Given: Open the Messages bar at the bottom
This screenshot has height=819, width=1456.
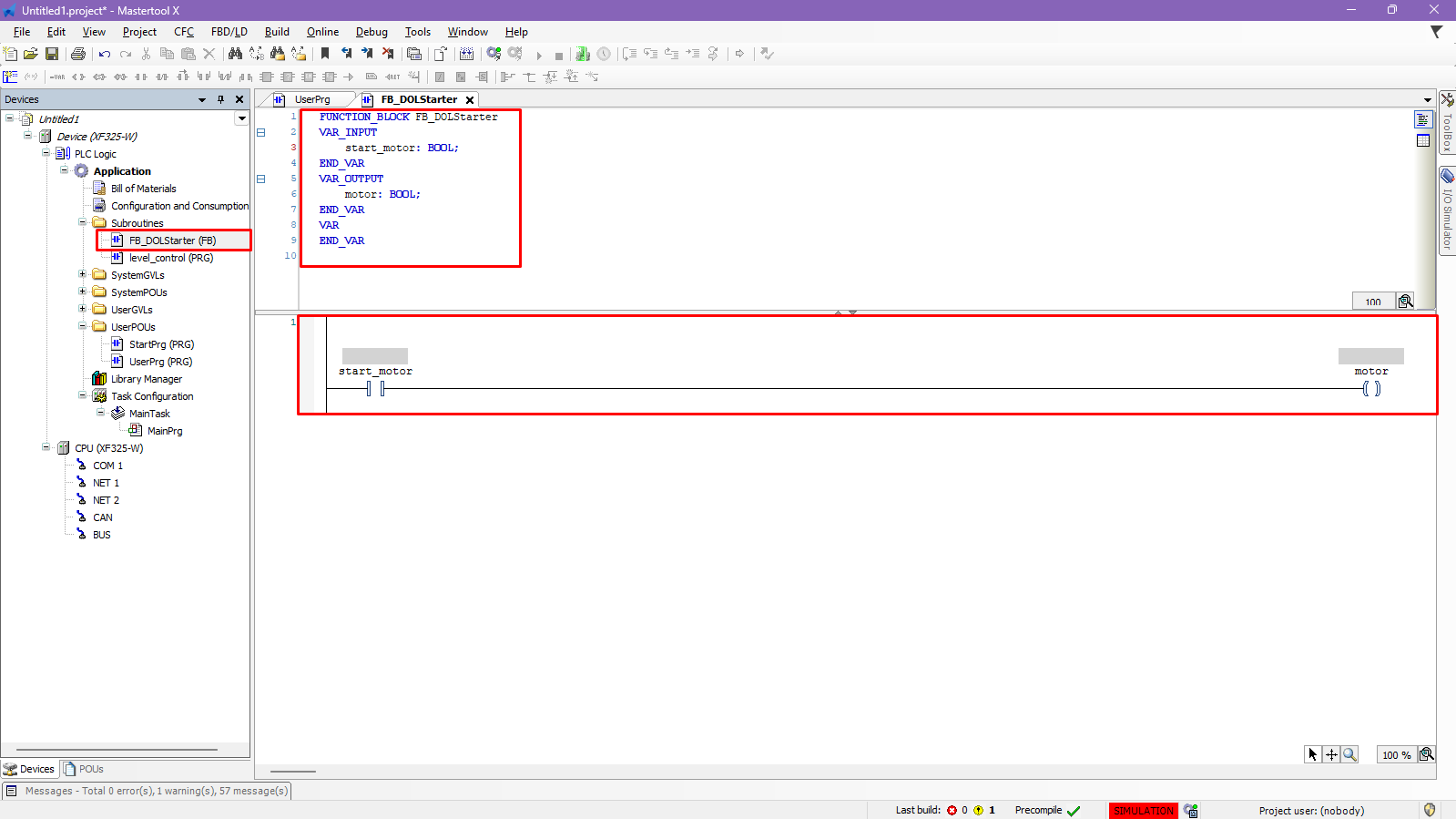Looking at the screenshot, I should pos(146,791).
